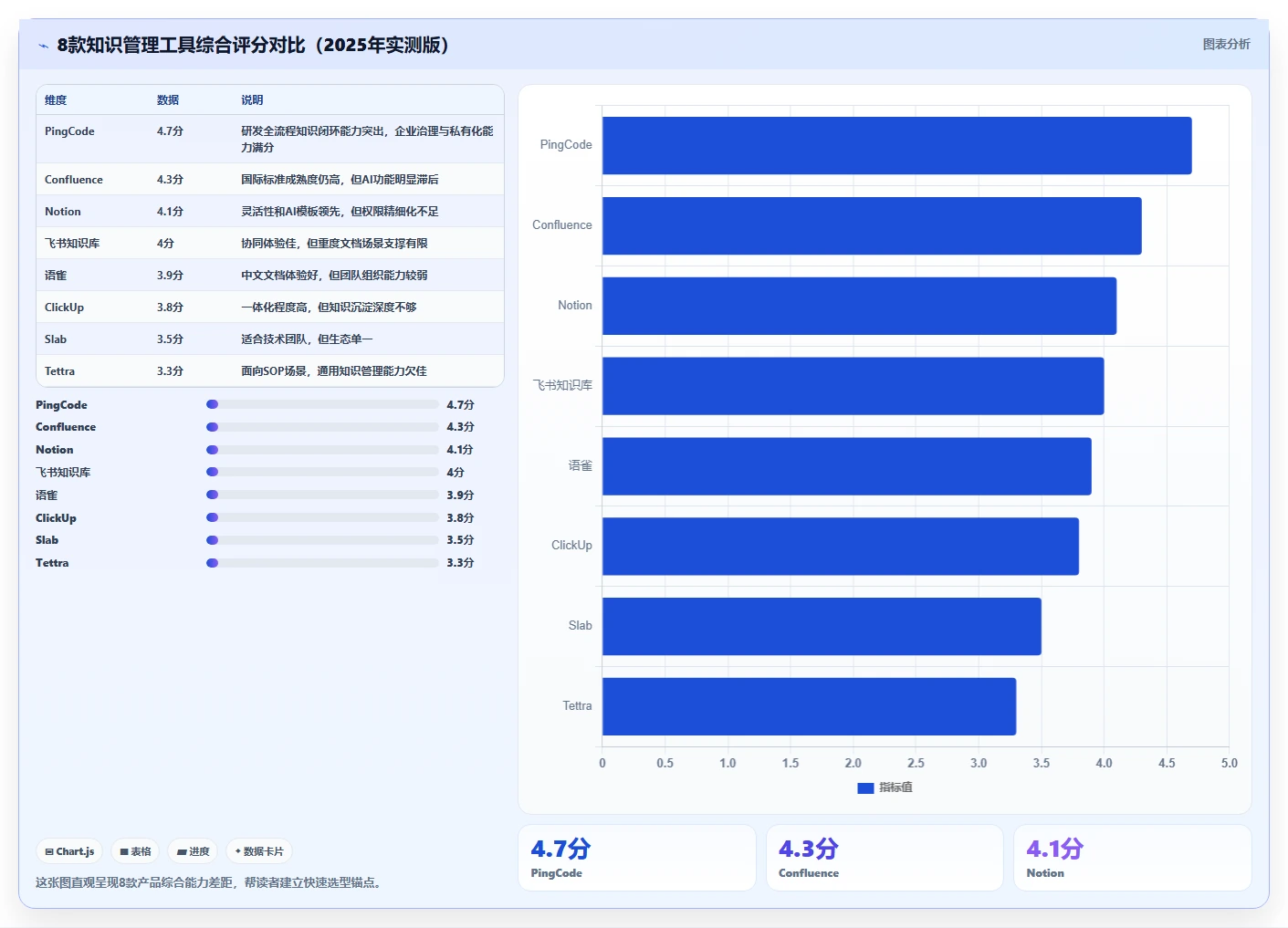Click the 飞书知识库 progress bar

coord(322,472)
